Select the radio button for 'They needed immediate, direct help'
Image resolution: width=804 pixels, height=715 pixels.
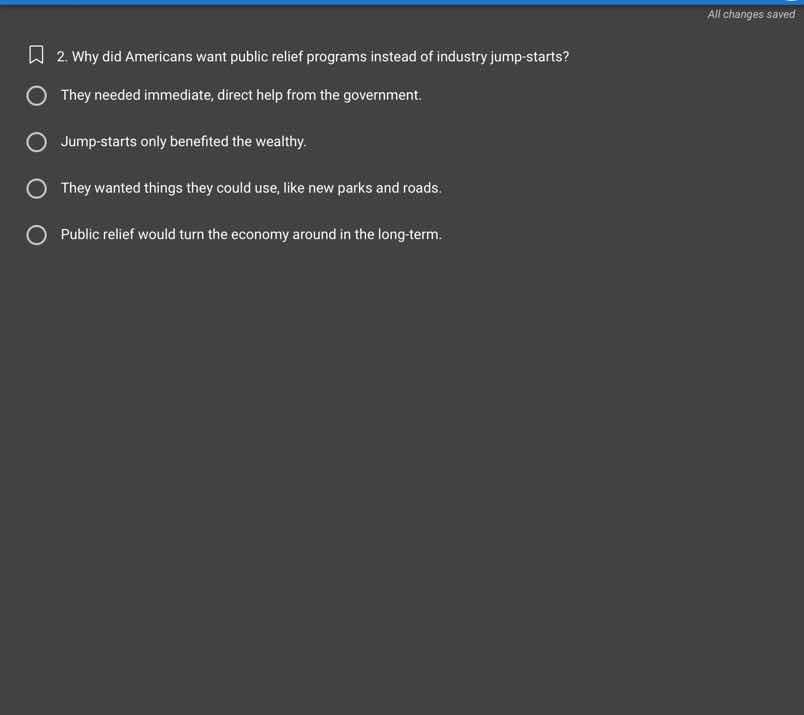point(36,95)
